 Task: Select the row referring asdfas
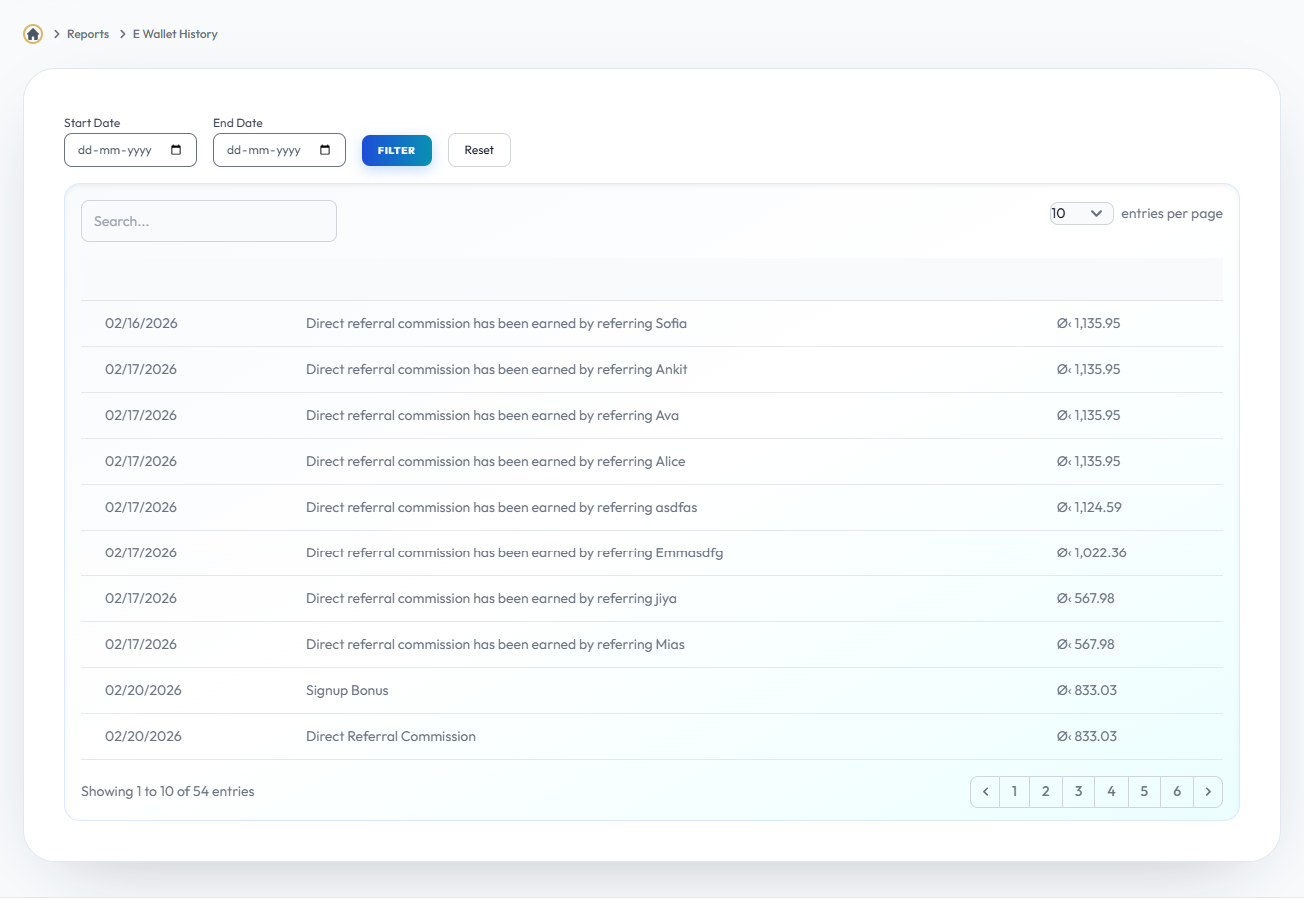coord(652,508)
